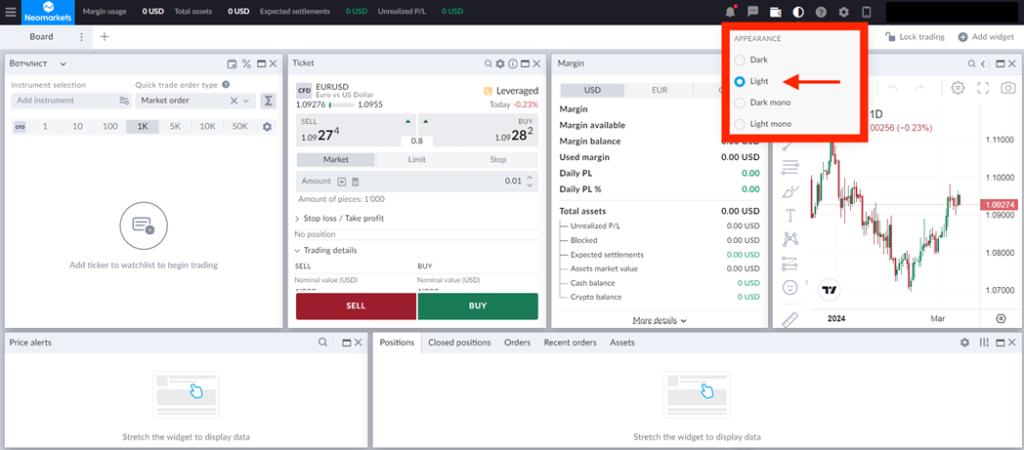Expand More details in Margin widget

point(660,321)
